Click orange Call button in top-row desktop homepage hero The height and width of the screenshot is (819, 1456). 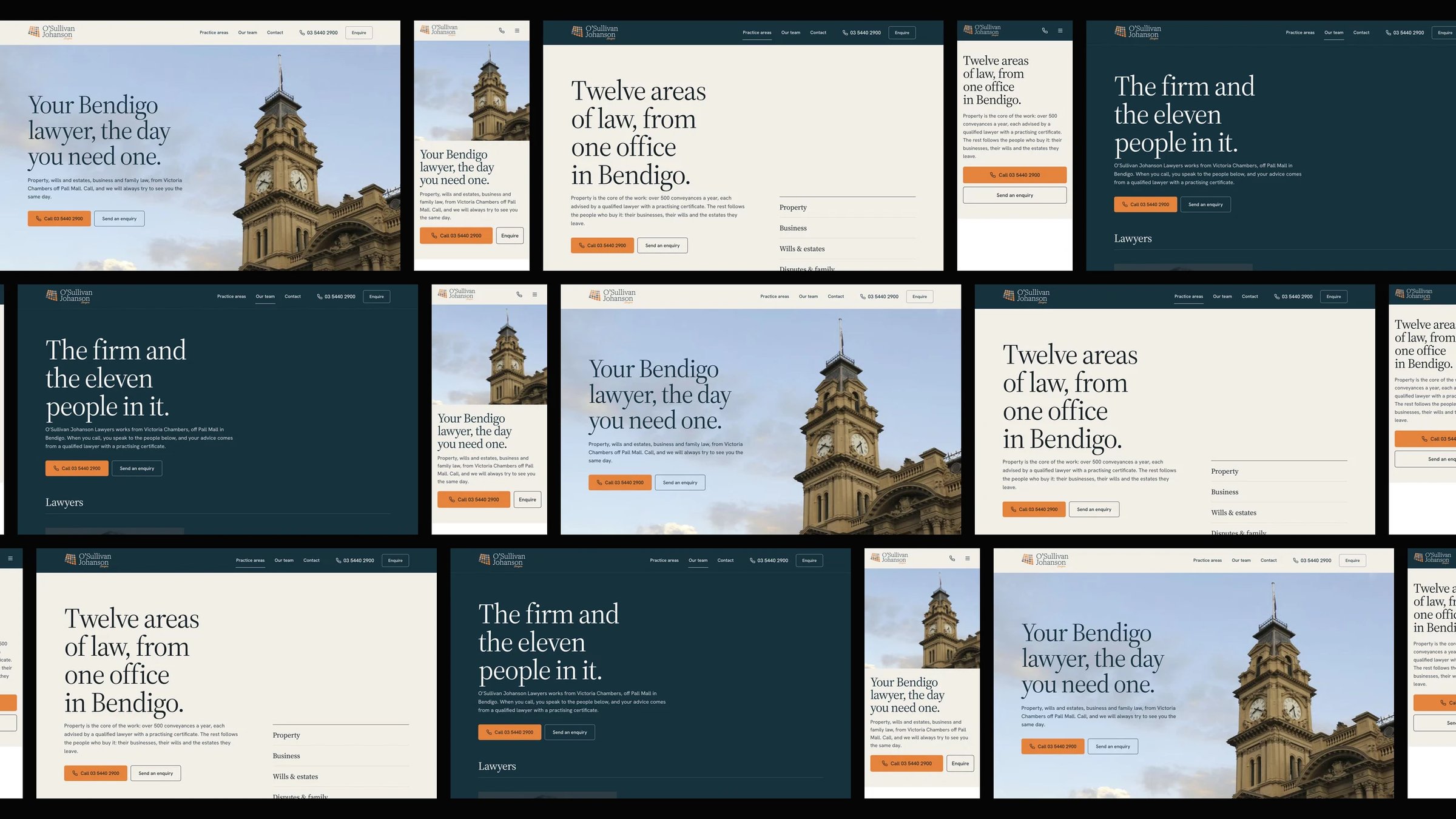click(x=59, y=218)
